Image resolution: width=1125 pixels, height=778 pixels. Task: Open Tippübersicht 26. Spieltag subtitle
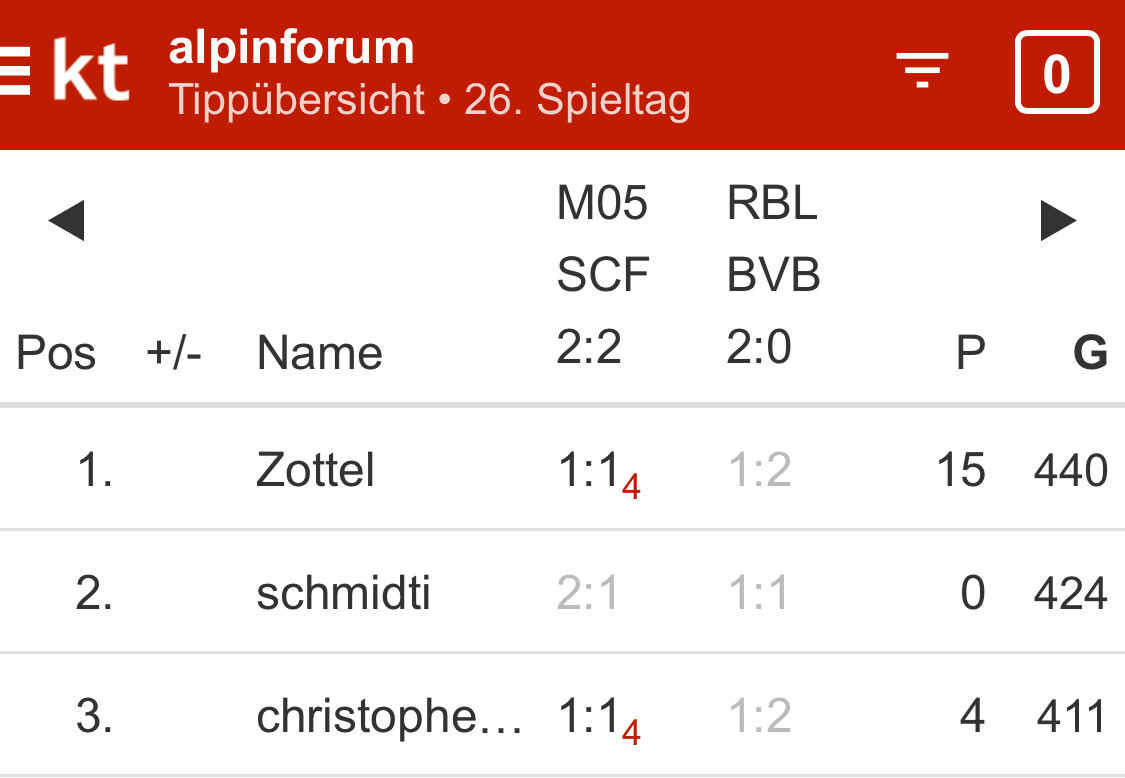tap(430, 100)
